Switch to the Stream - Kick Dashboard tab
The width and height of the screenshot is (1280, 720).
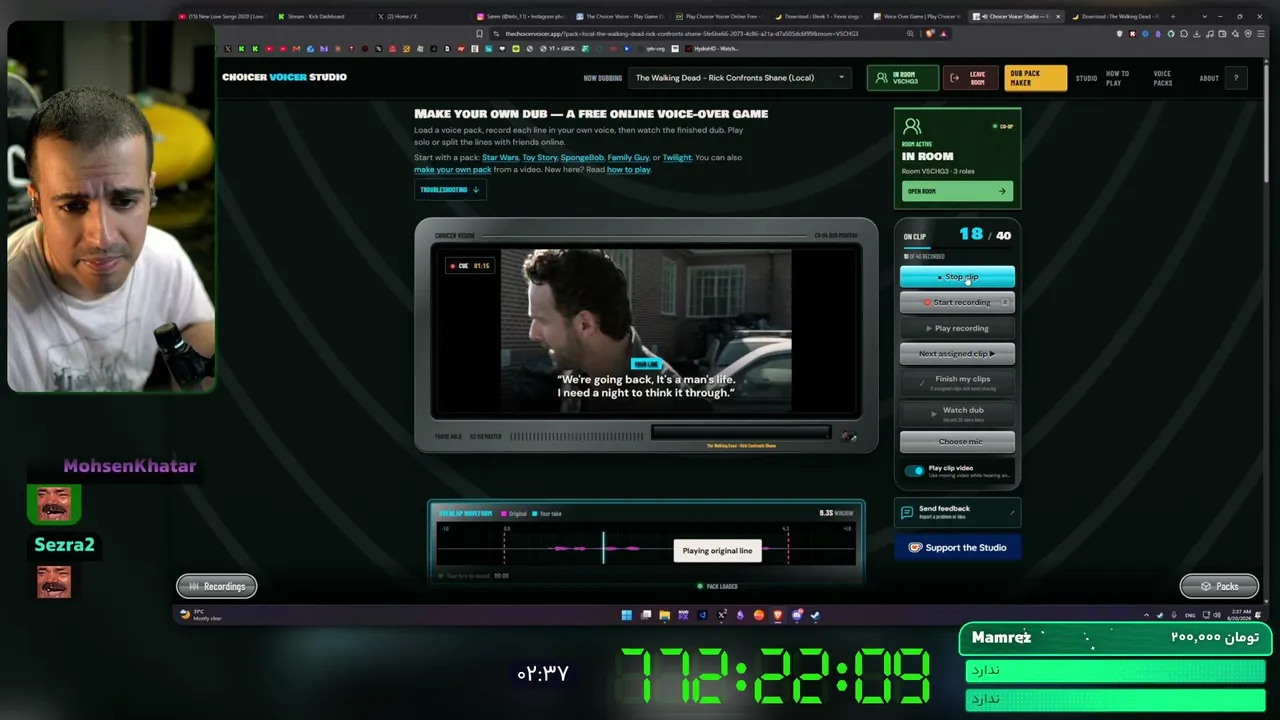pos(316,16)
